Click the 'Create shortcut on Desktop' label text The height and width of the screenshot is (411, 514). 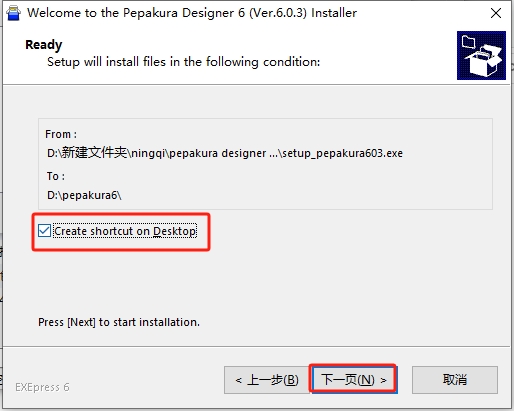(x=125, y=231)
